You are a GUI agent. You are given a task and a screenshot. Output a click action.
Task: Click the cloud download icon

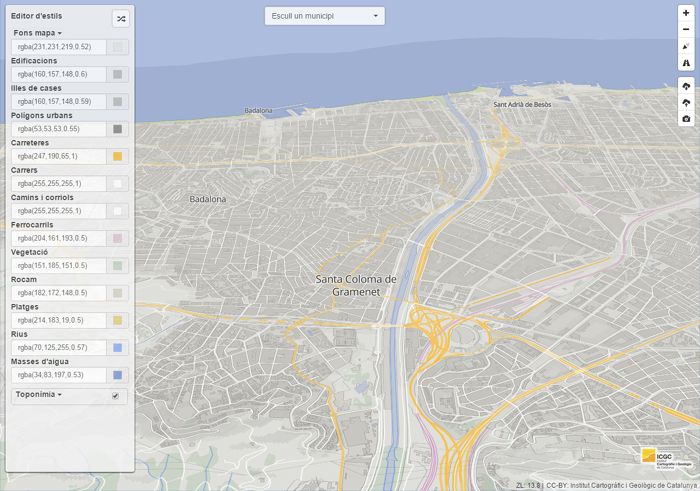[686, 87]
